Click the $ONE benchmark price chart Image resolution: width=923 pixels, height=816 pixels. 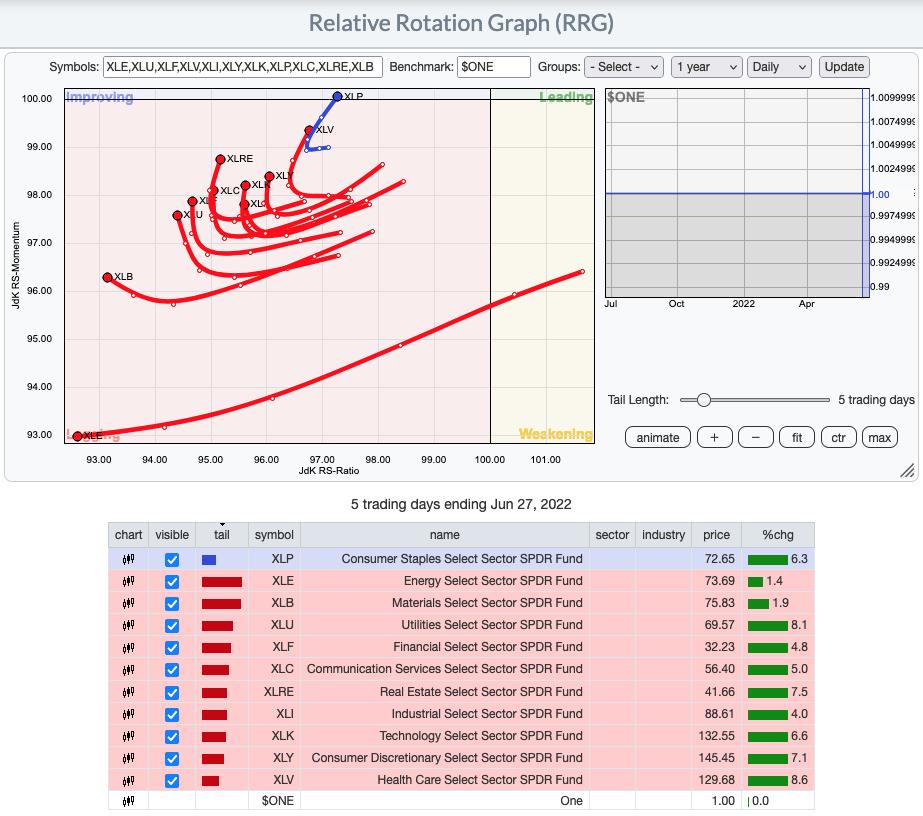tap(737, 193)
